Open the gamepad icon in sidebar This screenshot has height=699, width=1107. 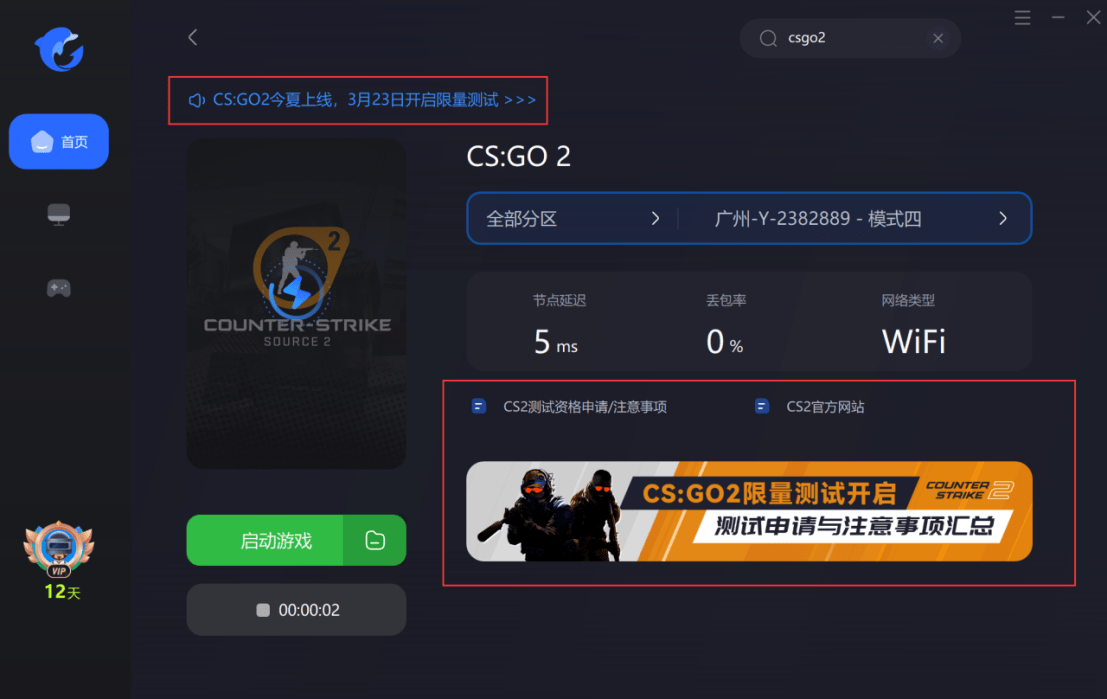click(59, 288)
